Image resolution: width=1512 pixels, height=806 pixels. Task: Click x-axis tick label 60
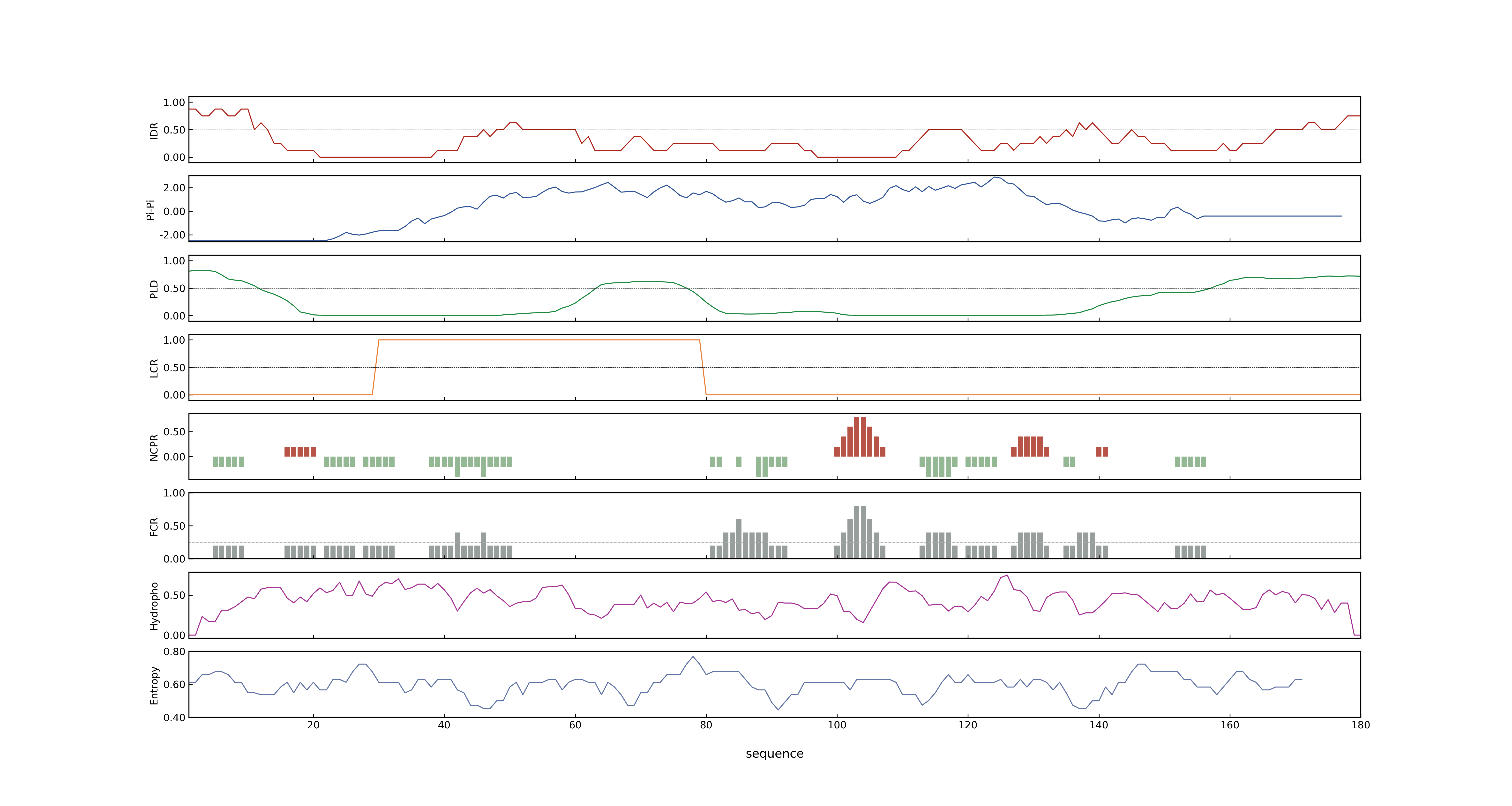(575, 725)
